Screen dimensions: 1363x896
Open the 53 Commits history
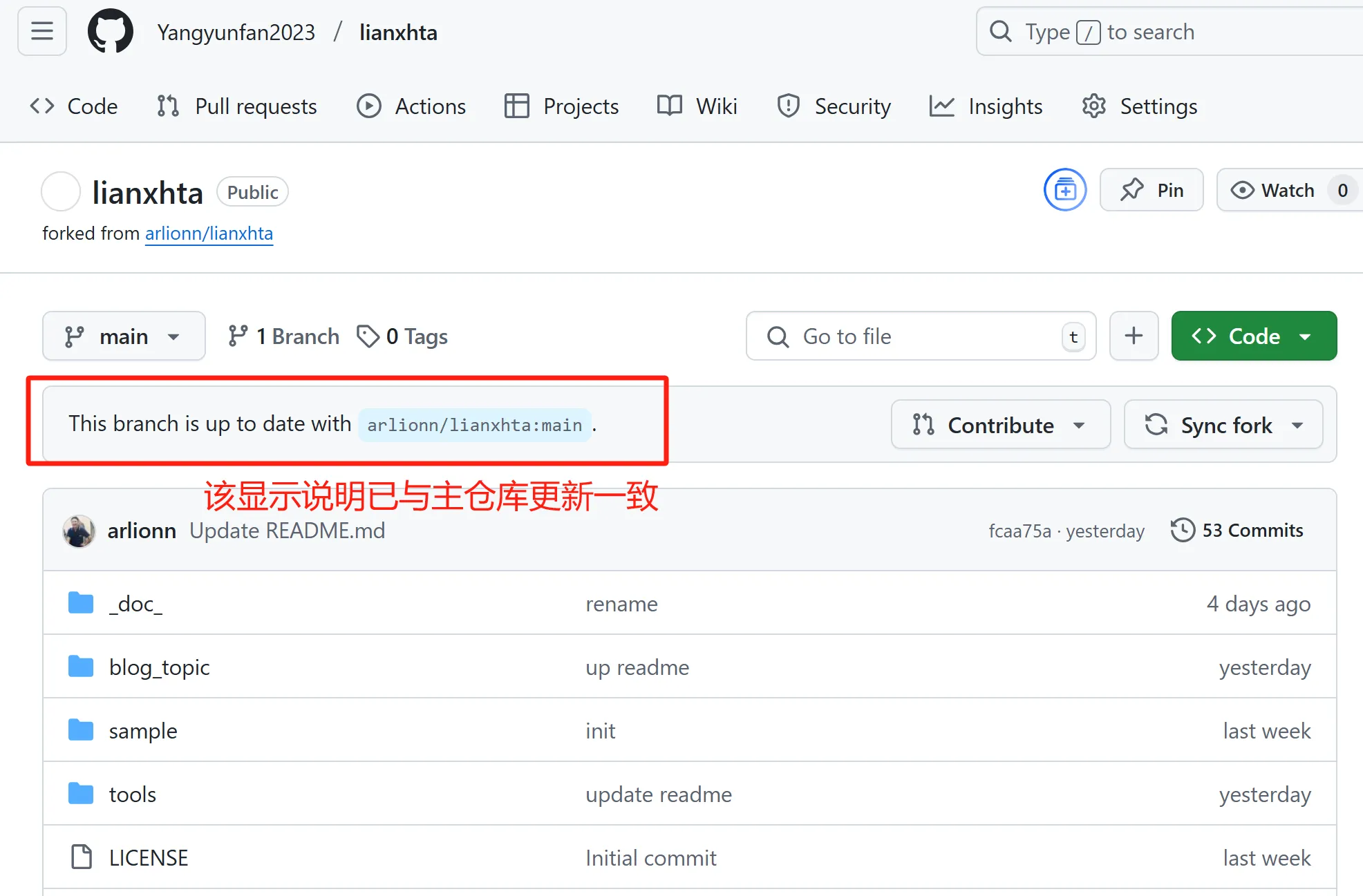click(x=1237, y=531)
